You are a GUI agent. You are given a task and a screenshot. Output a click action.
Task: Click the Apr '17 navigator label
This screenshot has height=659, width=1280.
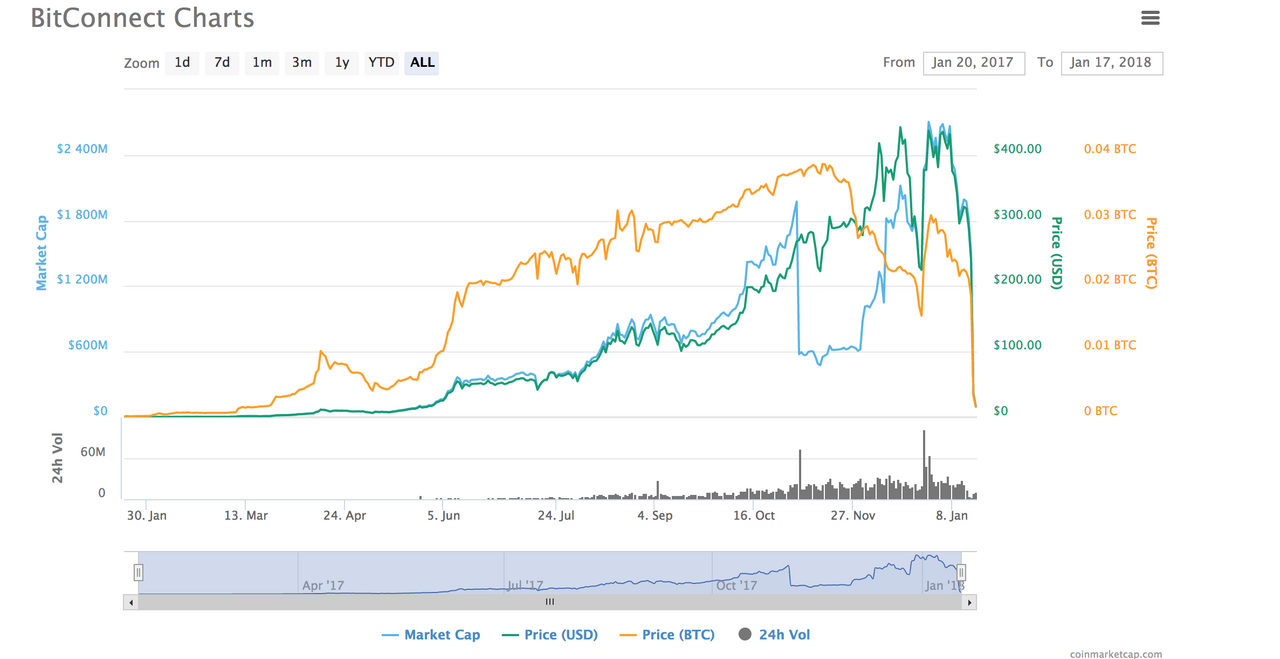coord(323,585)
